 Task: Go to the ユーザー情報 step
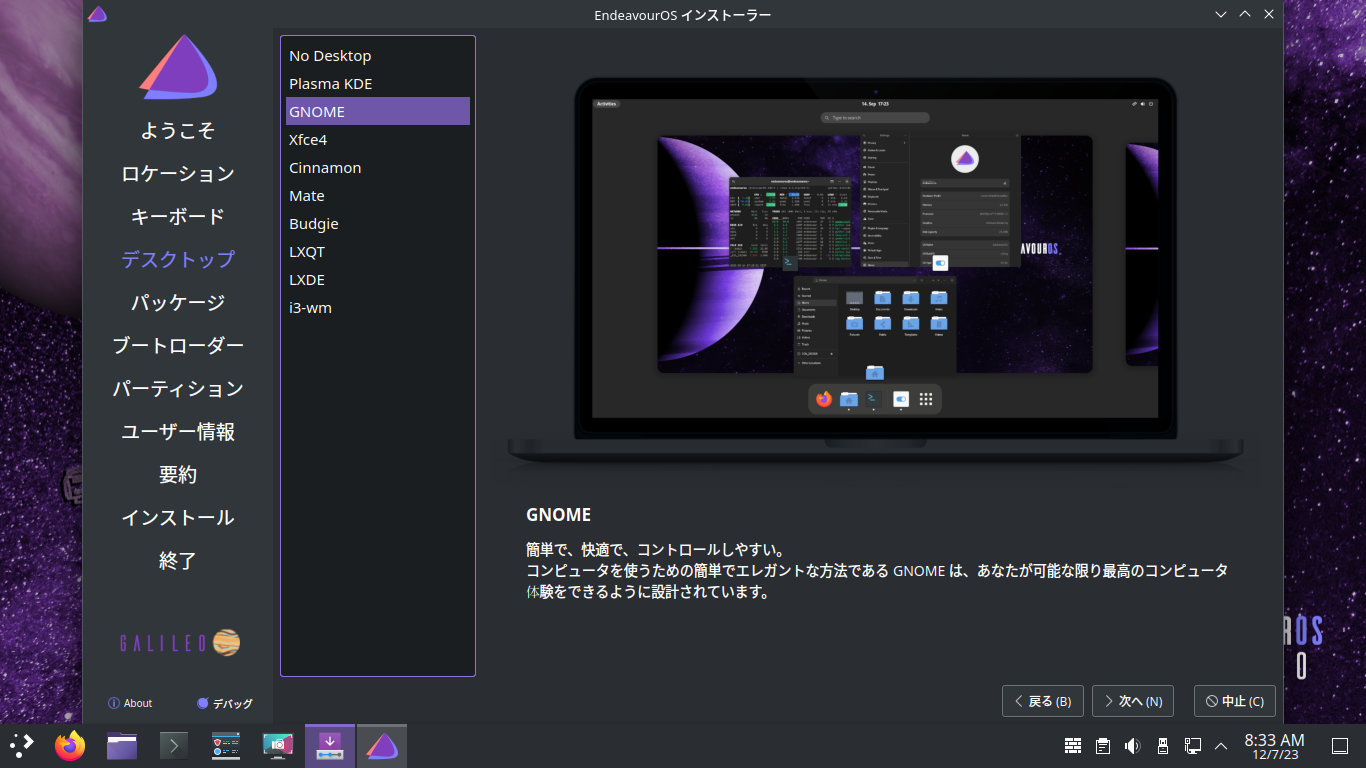[178, 432]
